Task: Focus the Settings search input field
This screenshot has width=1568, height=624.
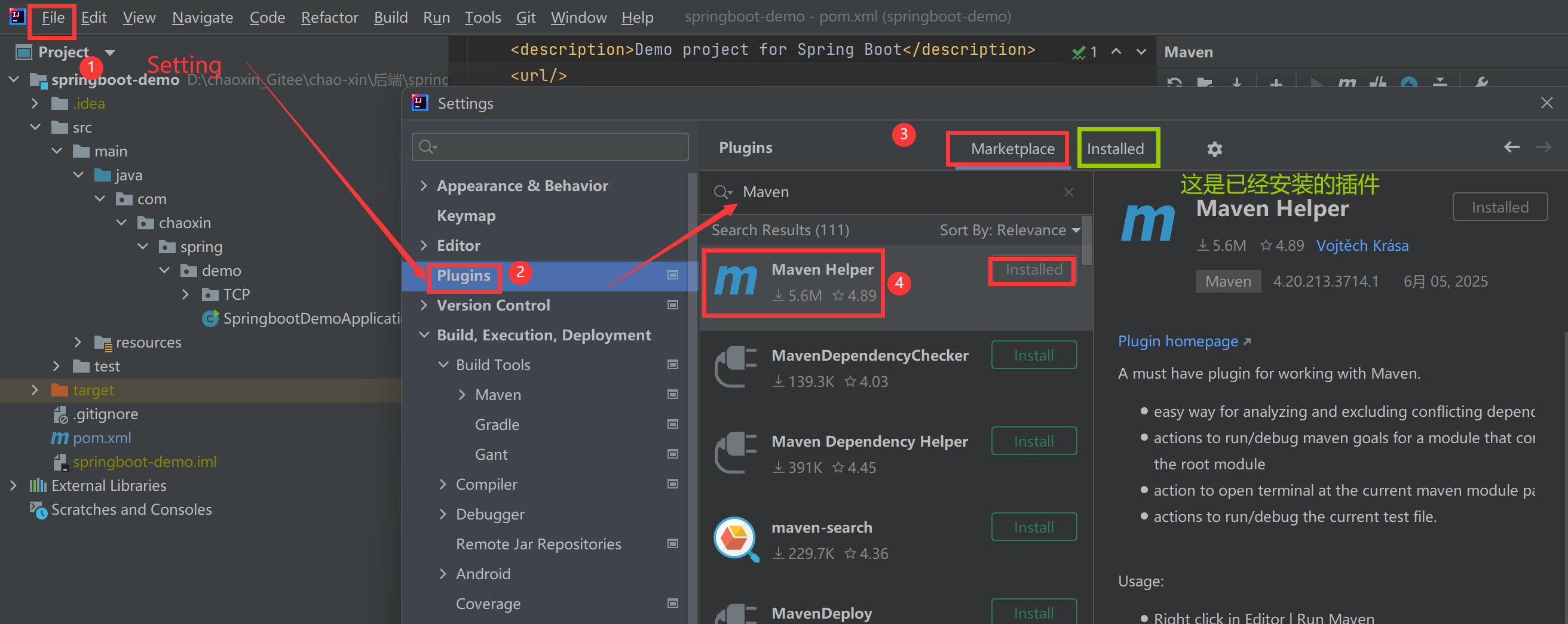Action: click(550, 146)
